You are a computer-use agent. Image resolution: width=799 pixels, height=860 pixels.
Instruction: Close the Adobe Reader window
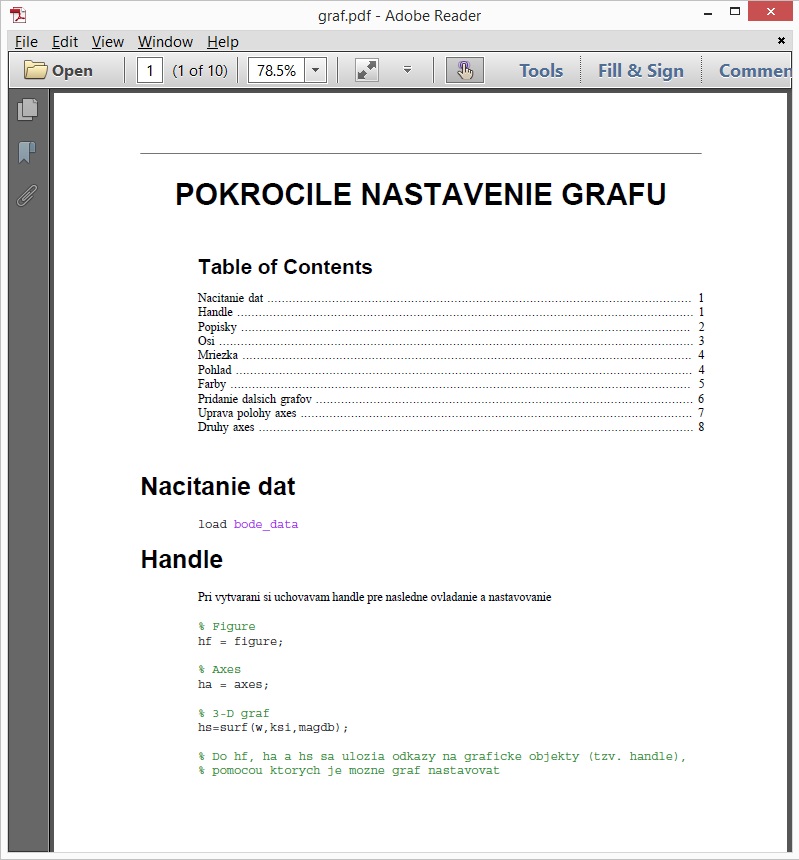pos(770,12)
